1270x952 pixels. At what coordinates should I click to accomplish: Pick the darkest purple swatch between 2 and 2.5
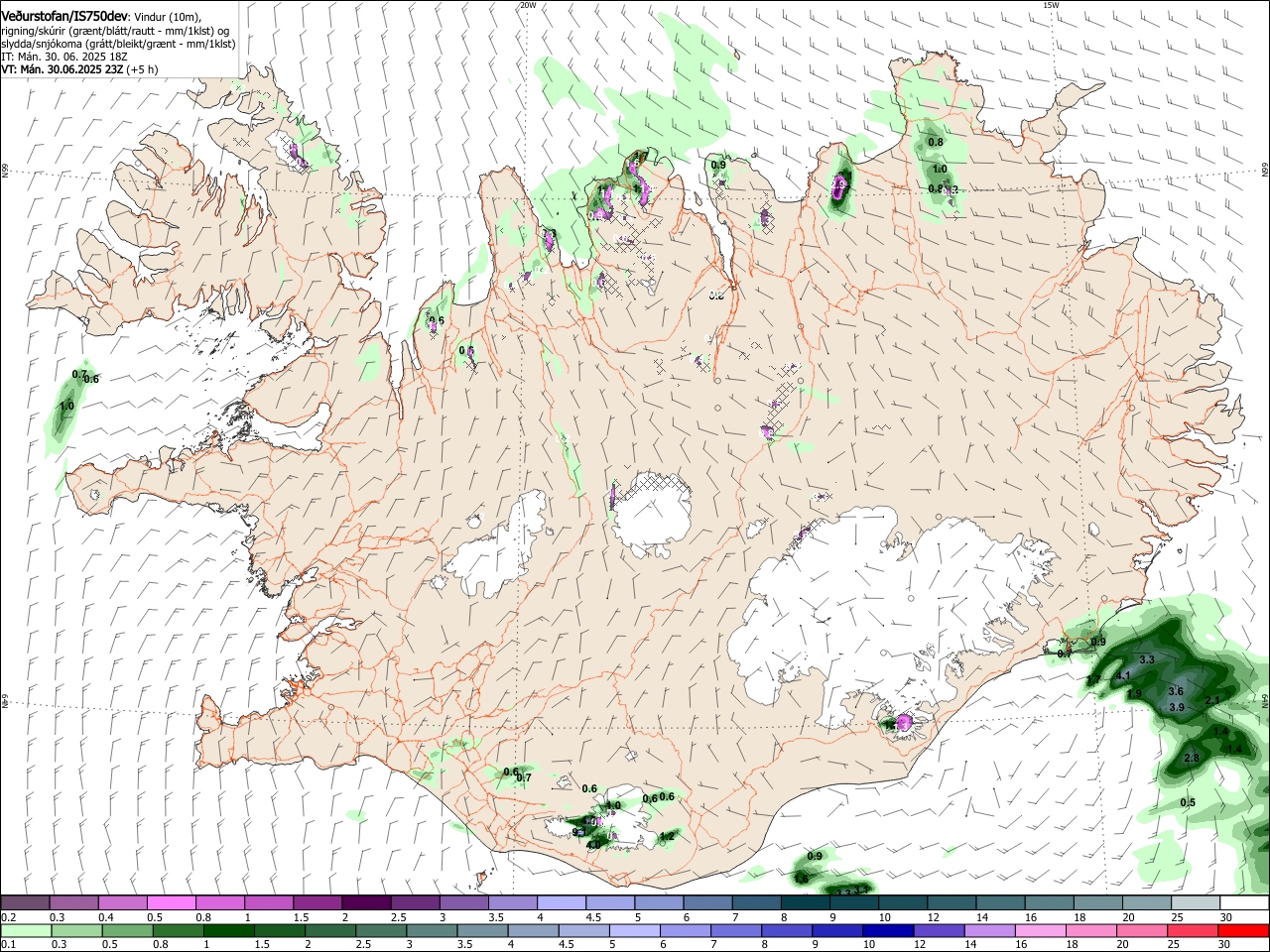pyautogui.click(x=365, y=903)
